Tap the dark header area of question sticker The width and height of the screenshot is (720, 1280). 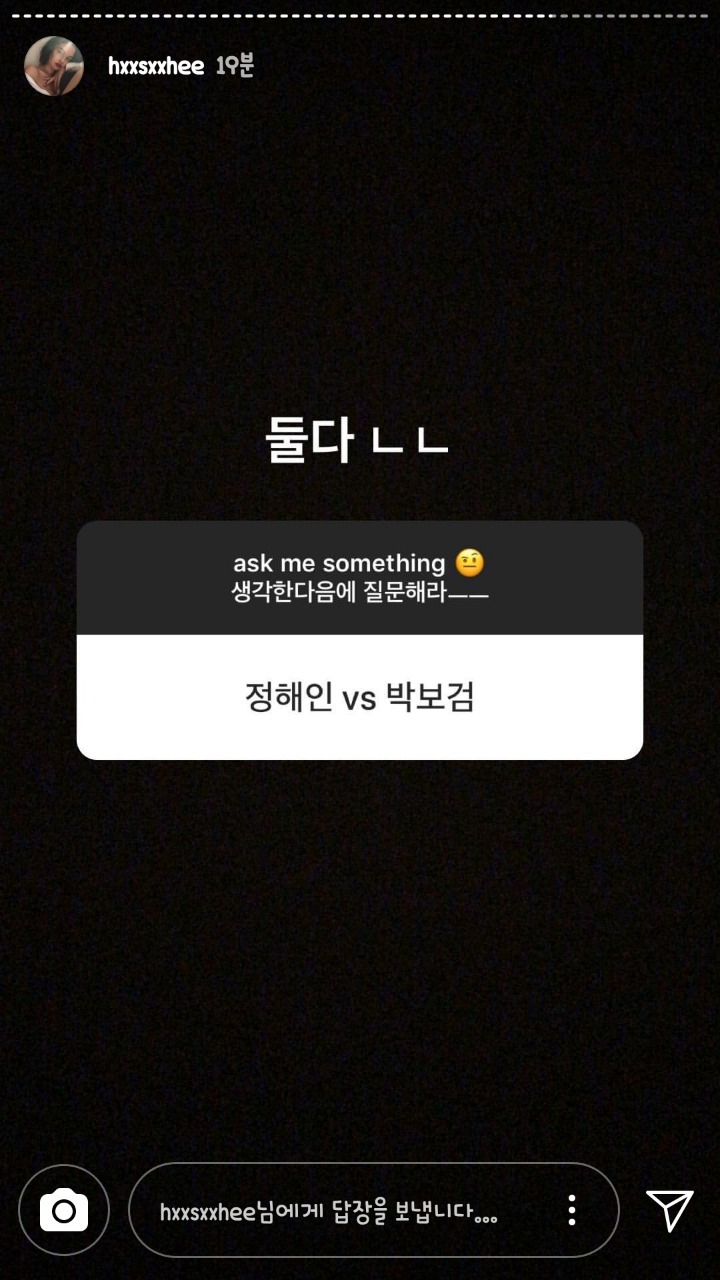360,578
